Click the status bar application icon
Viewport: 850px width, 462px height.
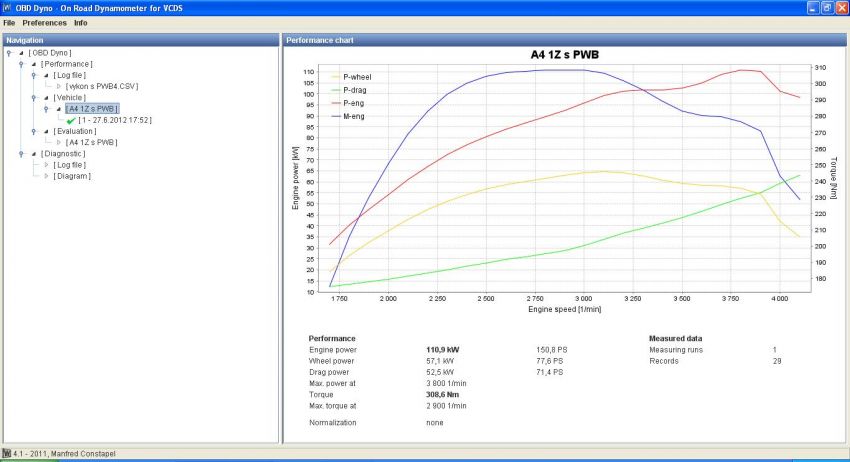click(7, 453)
